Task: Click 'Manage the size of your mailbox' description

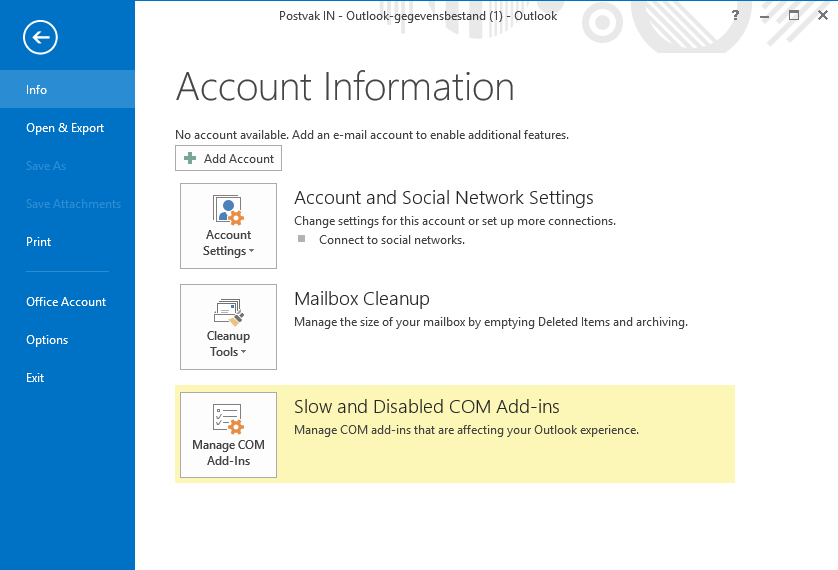Action: coord(491,322)
